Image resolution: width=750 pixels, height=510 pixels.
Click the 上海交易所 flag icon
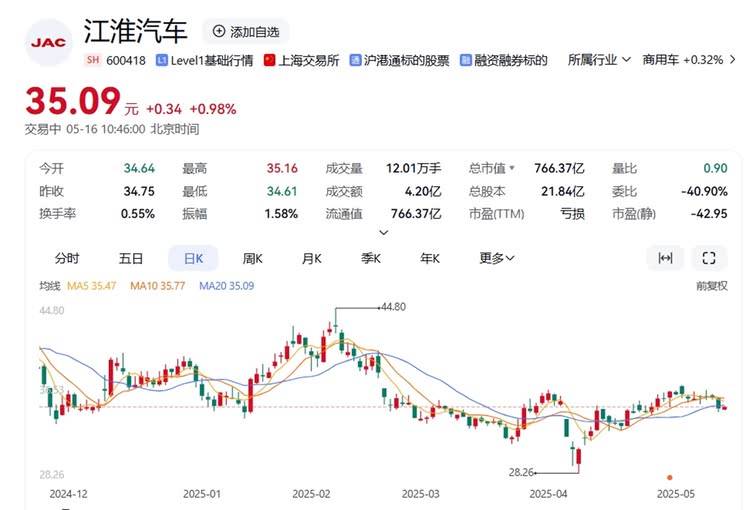(269, 60)
